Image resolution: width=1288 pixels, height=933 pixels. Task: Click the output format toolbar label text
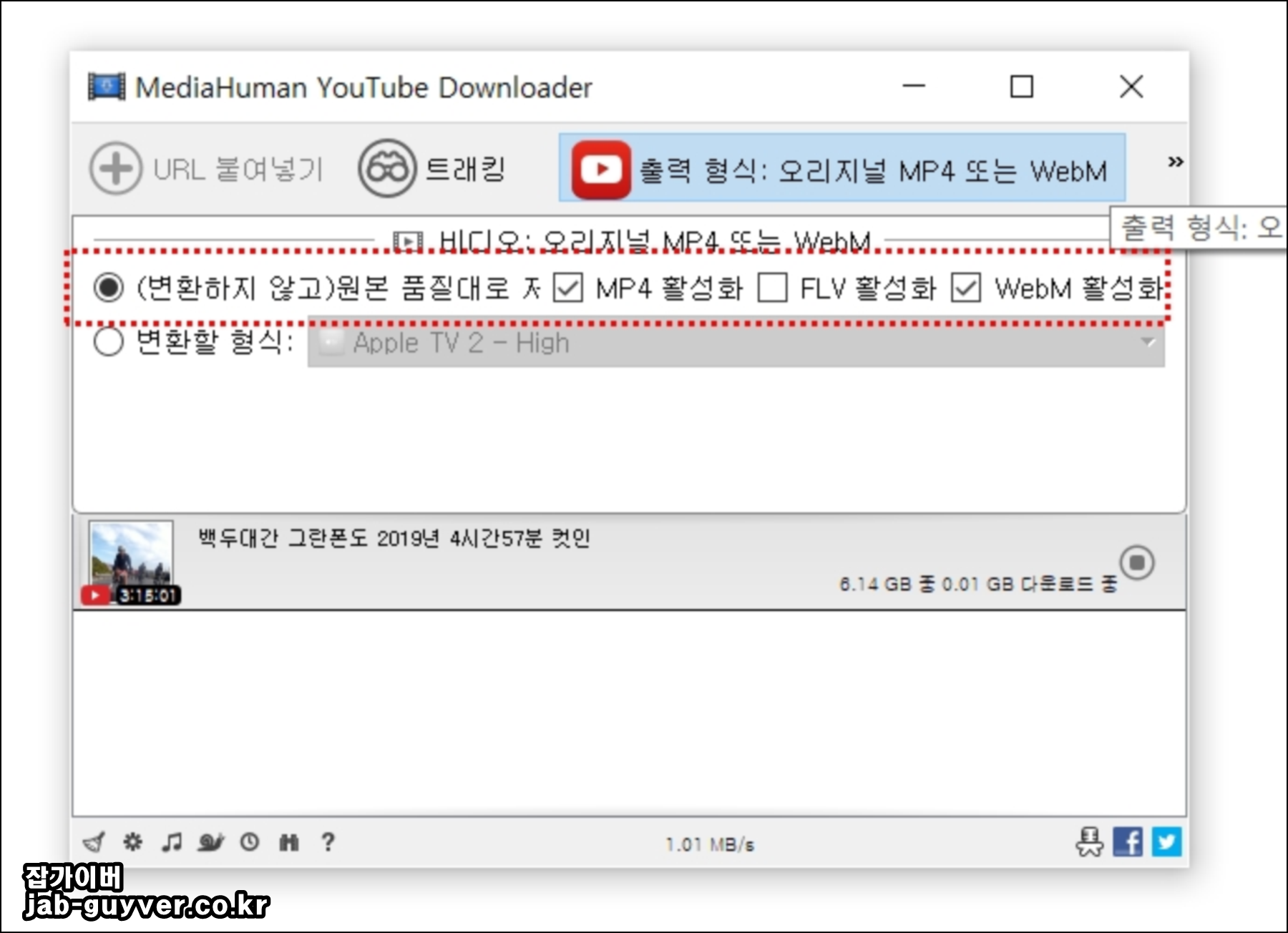(872, 171)
